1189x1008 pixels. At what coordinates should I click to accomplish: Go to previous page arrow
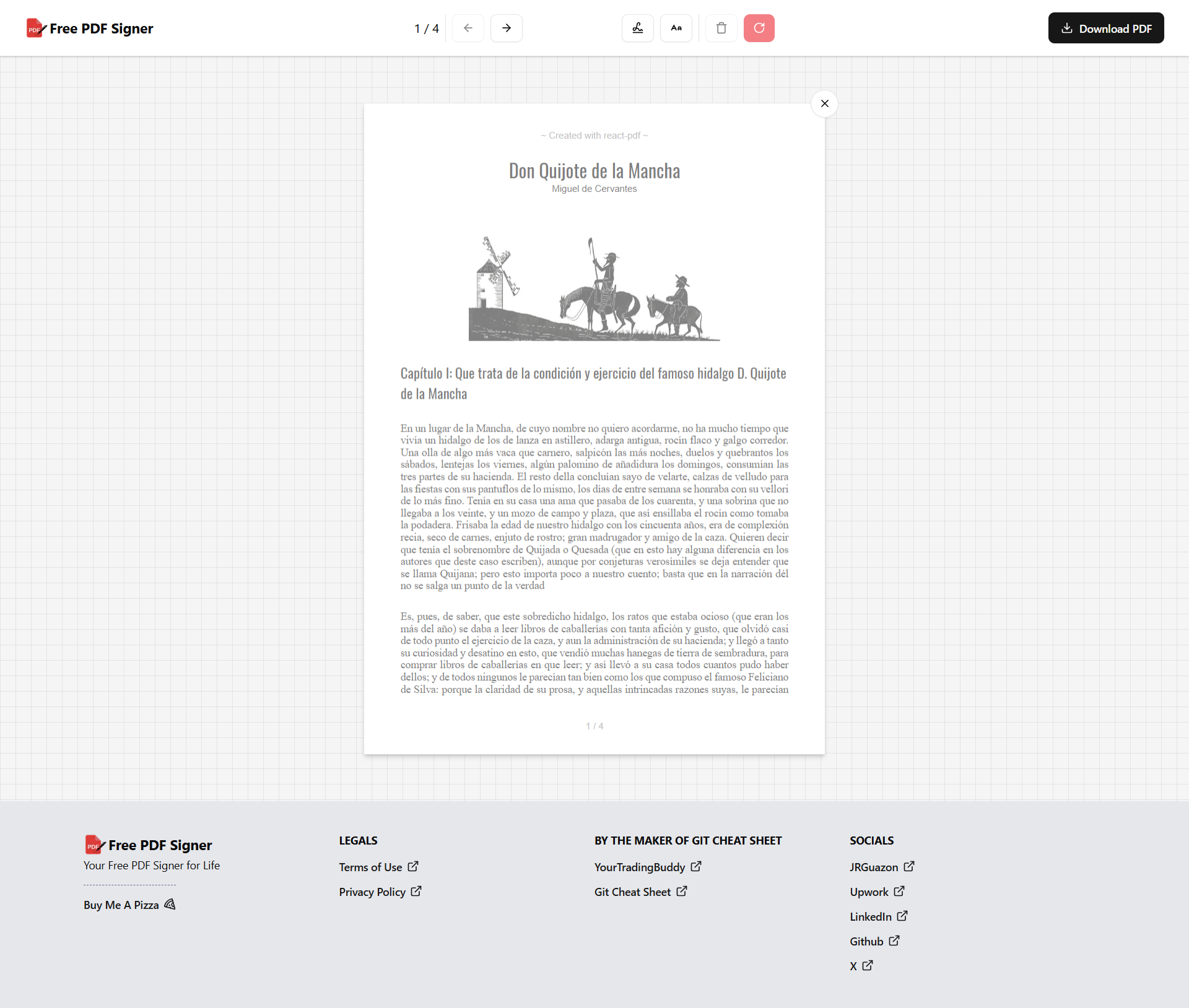pos(468,28)
